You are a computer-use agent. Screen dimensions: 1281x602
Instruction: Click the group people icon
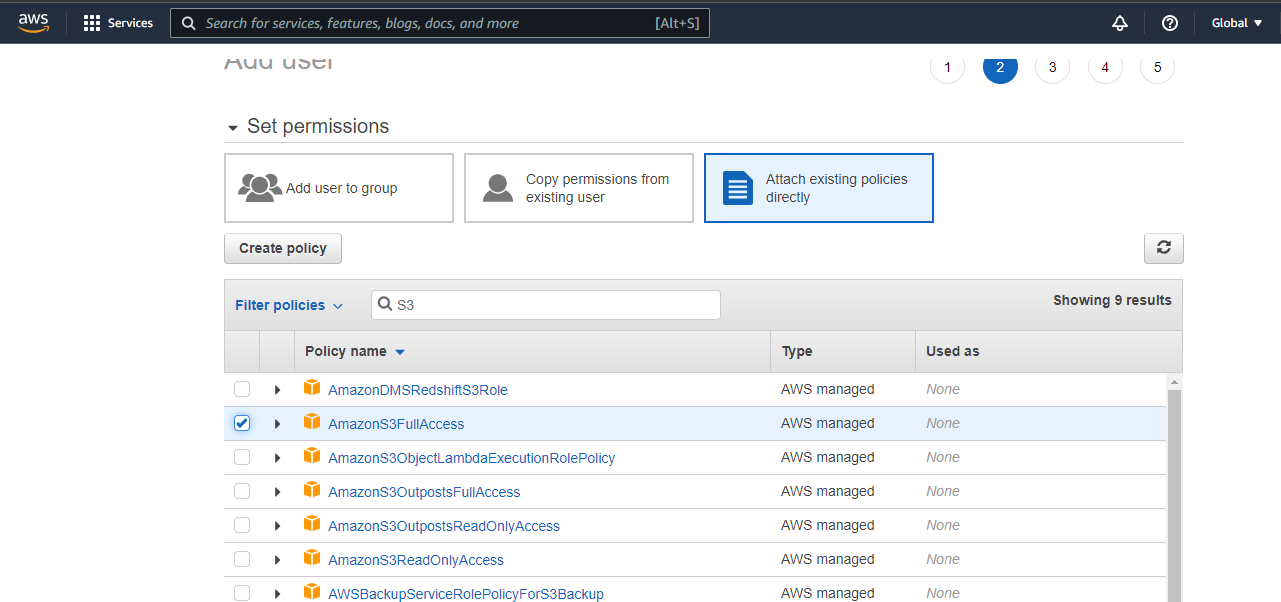pos(260,187)
